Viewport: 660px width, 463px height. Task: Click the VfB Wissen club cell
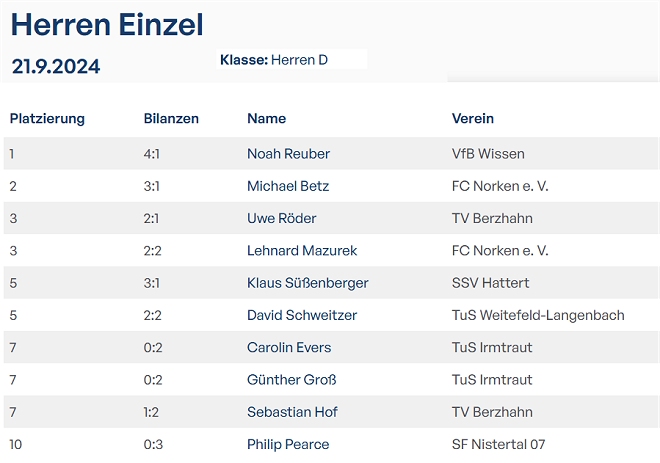tap(488, 154)
